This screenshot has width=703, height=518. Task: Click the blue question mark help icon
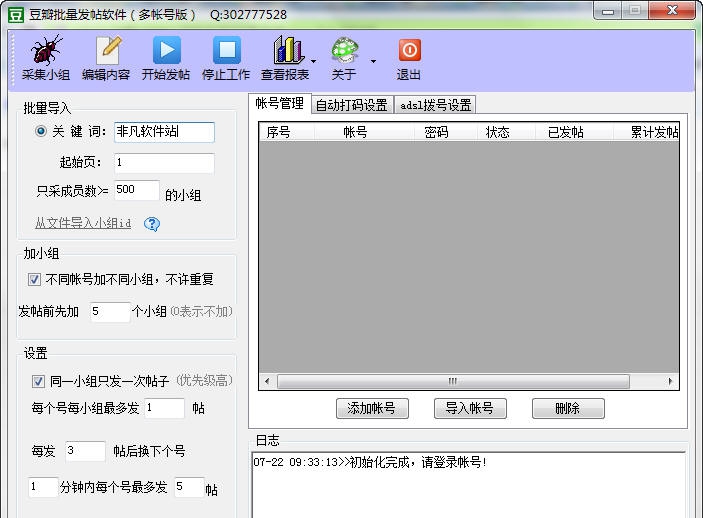point(152,224)
